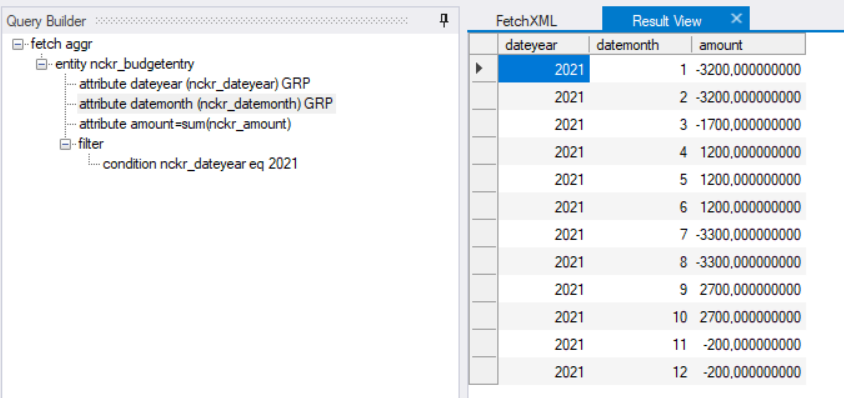Pin the Query Builder panel
The width and height of the screenshot is (844, 398).
coord(444,21)
